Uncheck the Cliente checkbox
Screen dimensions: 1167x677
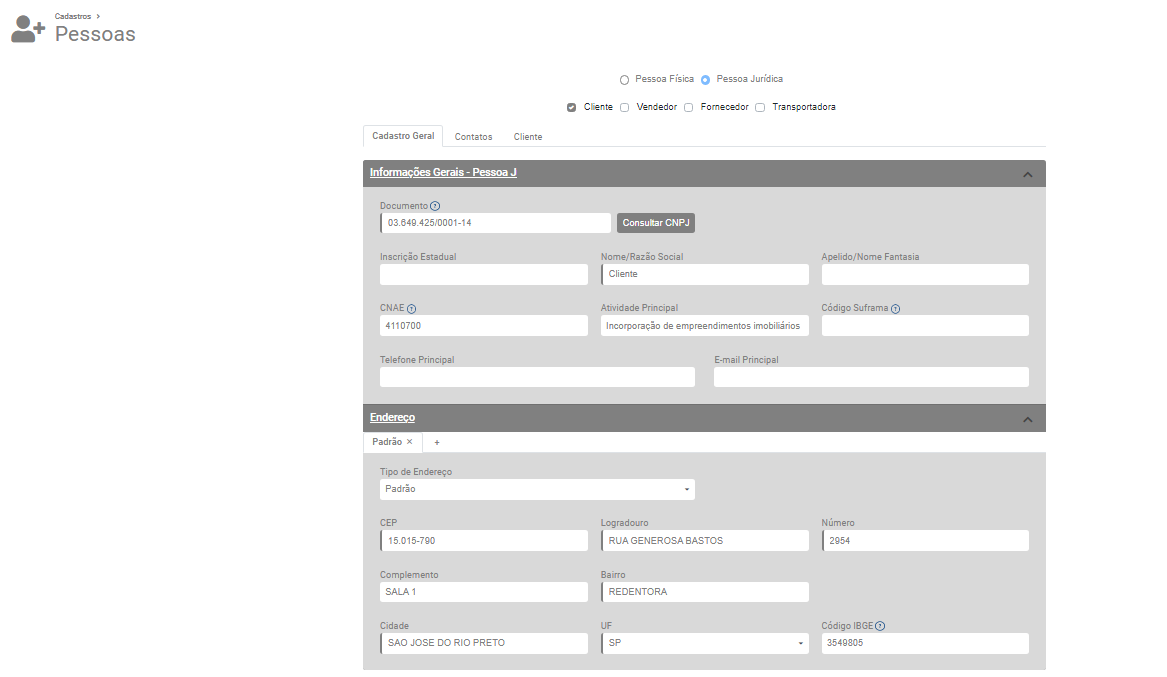571,107
